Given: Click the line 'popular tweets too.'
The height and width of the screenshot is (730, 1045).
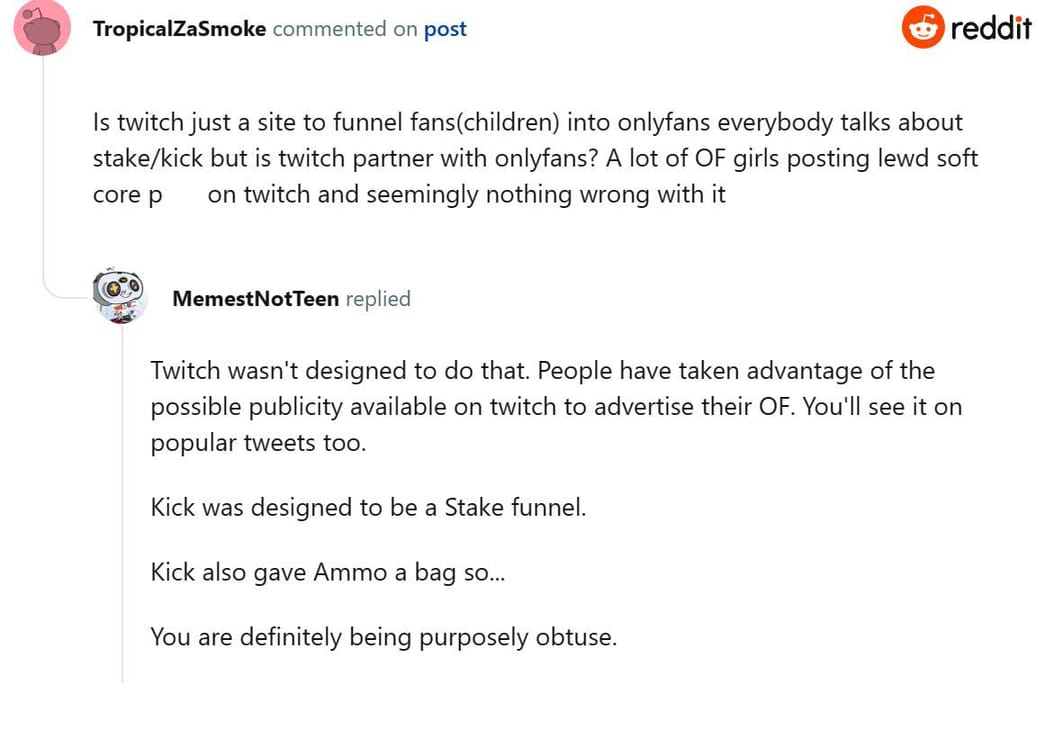Looking at the screenshot, I should (x=258, y=442).
